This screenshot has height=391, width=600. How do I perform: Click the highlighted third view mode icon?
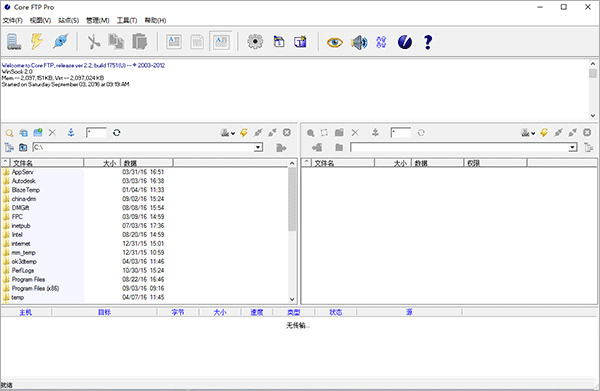pyautogui.click(x=221, y=42)
